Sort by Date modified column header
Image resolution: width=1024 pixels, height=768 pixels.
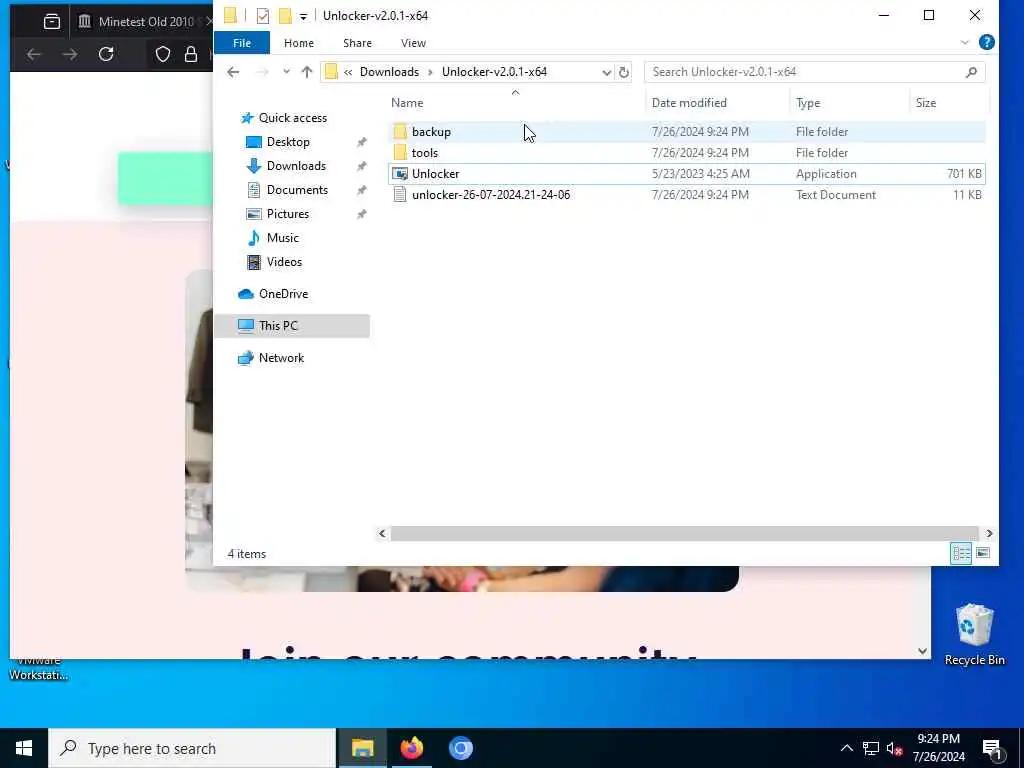(x=689, y=103)
